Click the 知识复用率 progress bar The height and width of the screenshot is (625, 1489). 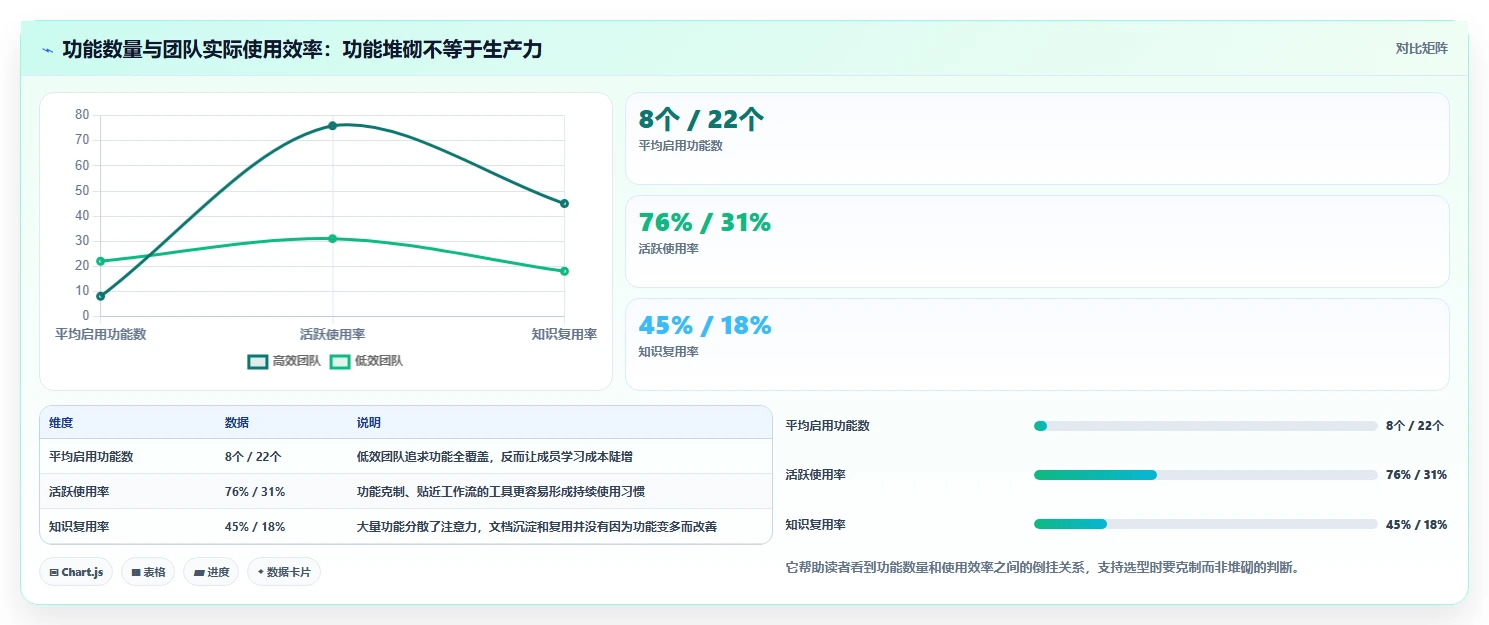pos(1206,524)
